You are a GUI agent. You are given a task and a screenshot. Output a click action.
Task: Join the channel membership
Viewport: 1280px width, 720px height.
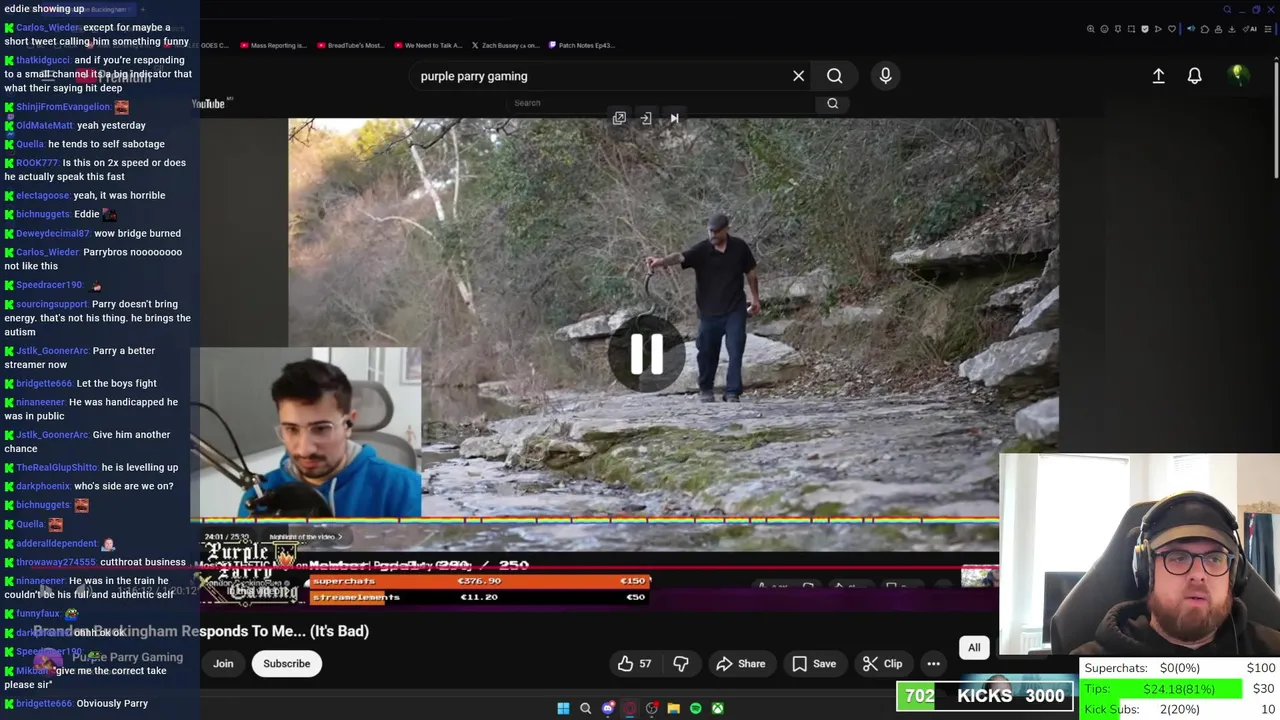(223, 664)
